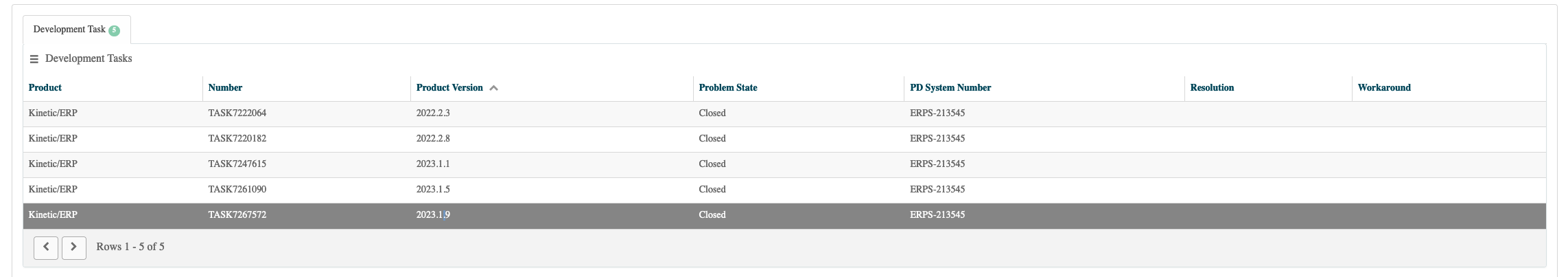The width and height of the screenshot is (1568, 277).
Task: Click the highlighted TASK7267572 row
Action: 784,215
